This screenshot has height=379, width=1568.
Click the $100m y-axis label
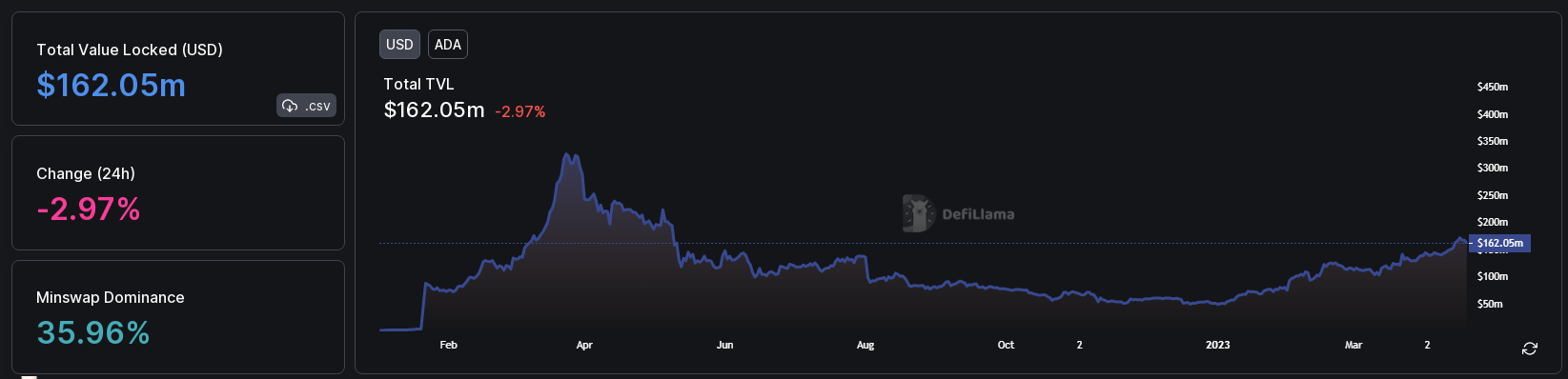click(1493, 276)
